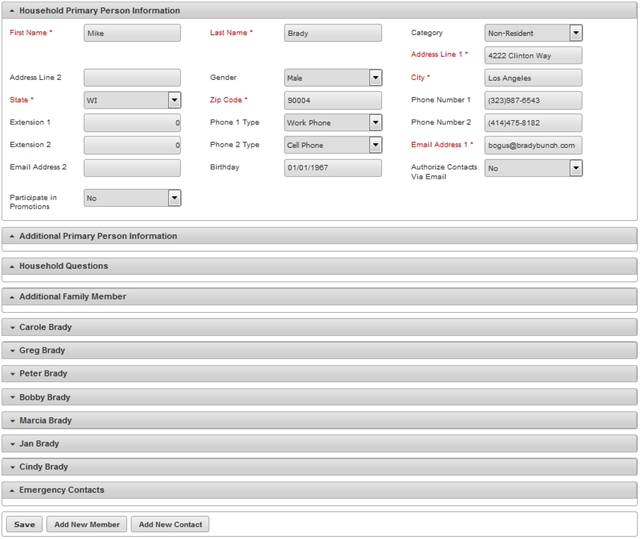Expand the Jan Brady panel
The height and width of the screenshot is (539, 640).
319,444
